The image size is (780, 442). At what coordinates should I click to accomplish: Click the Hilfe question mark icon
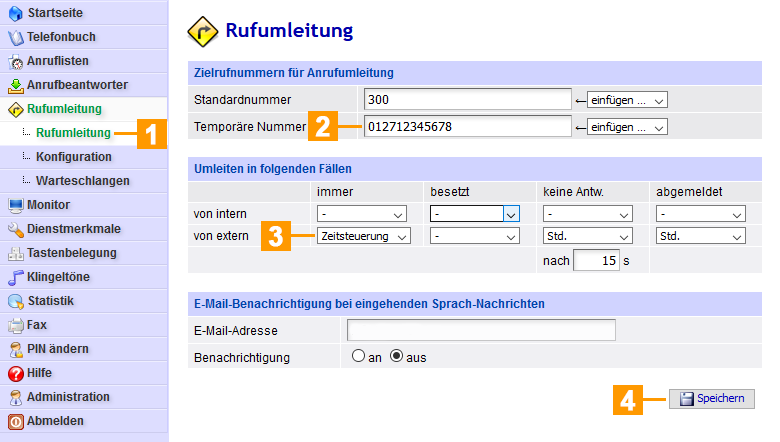click(x=15, y=374)
